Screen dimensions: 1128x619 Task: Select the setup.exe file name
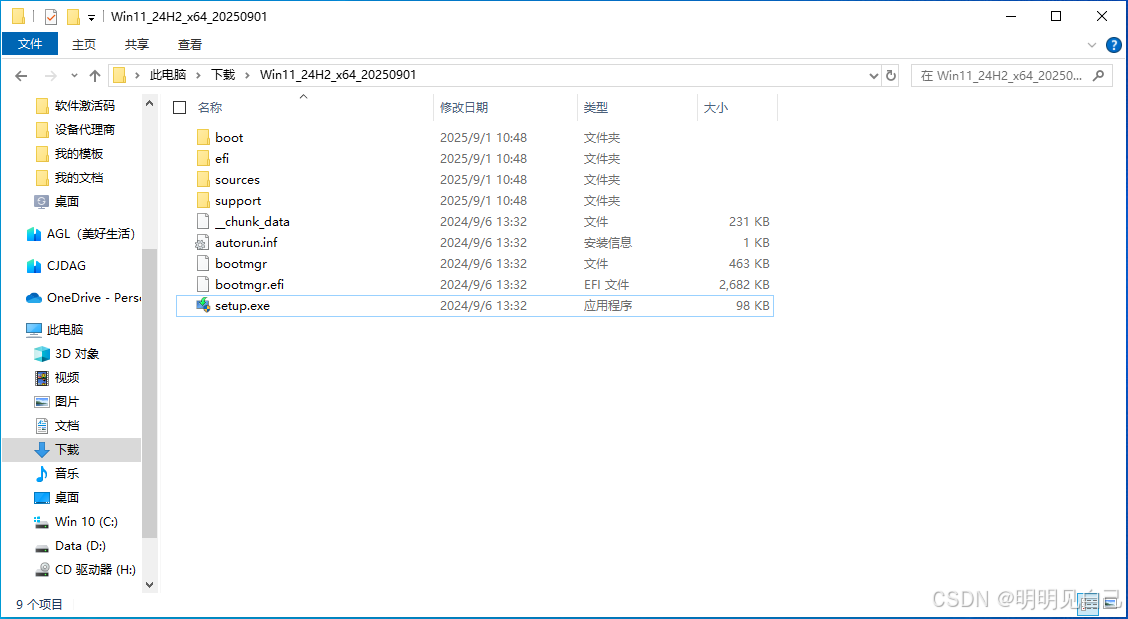point(242,306)
